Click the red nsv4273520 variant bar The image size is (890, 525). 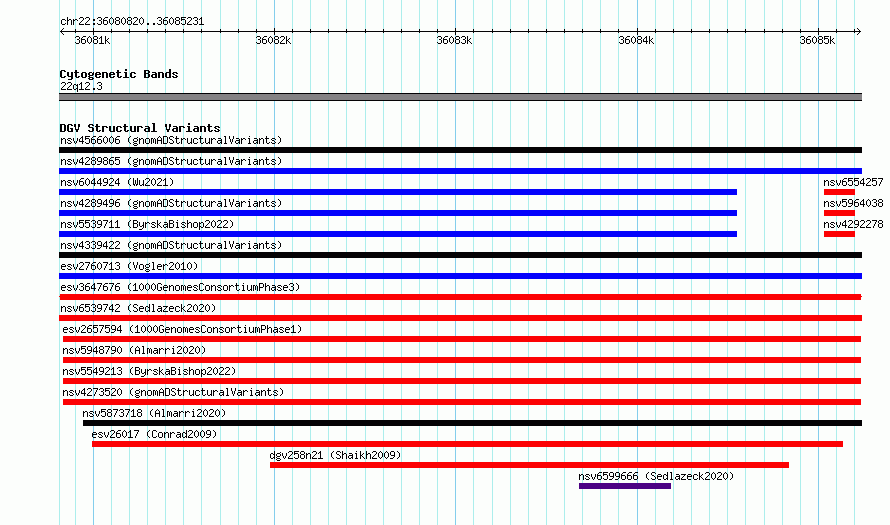(462, 402)
